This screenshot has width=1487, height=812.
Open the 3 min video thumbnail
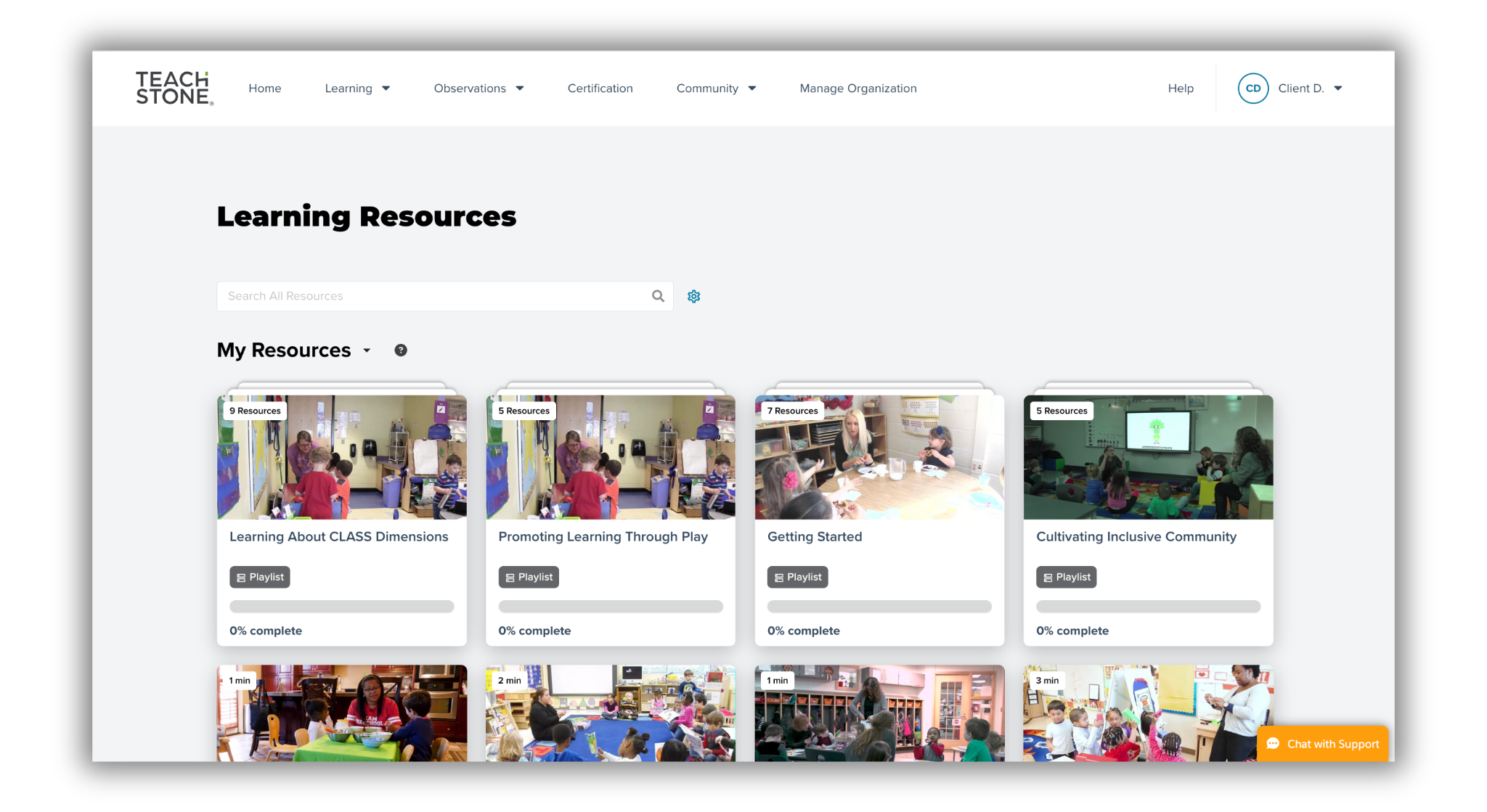(x=1147, y=713)
